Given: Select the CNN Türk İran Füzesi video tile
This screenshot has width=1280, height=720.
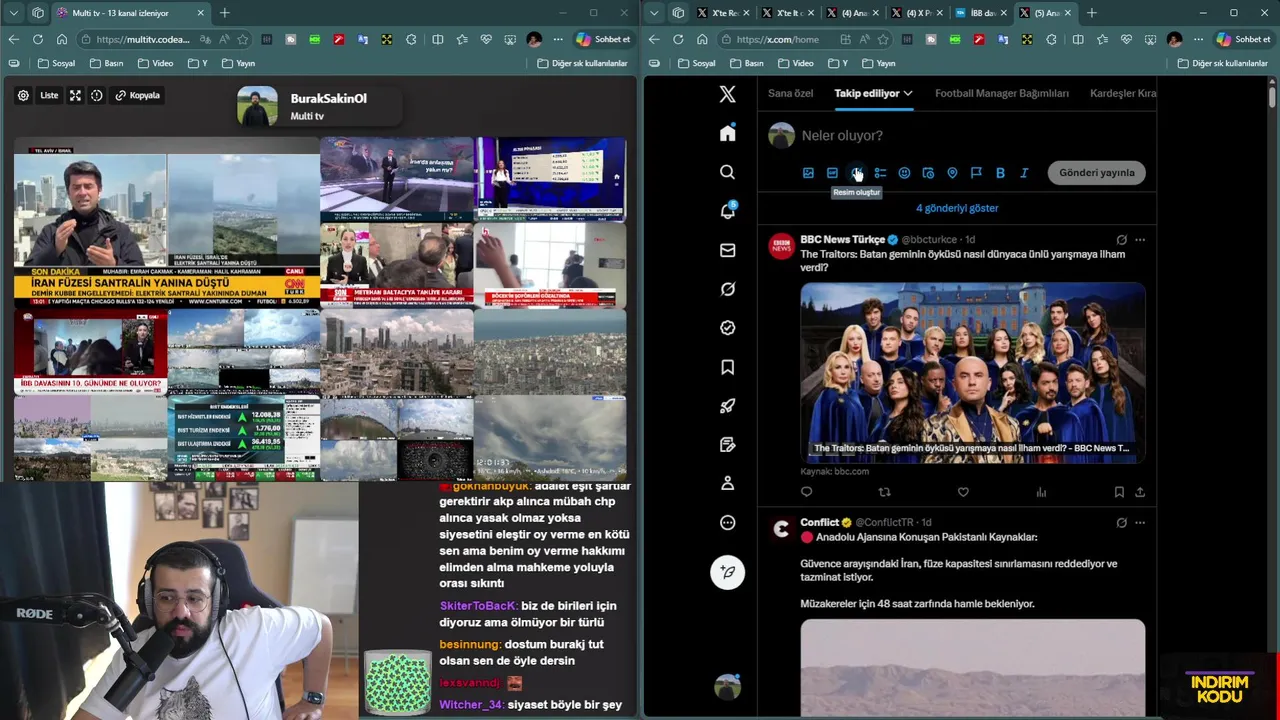Looking at the screenshot, I should point(167,222).
